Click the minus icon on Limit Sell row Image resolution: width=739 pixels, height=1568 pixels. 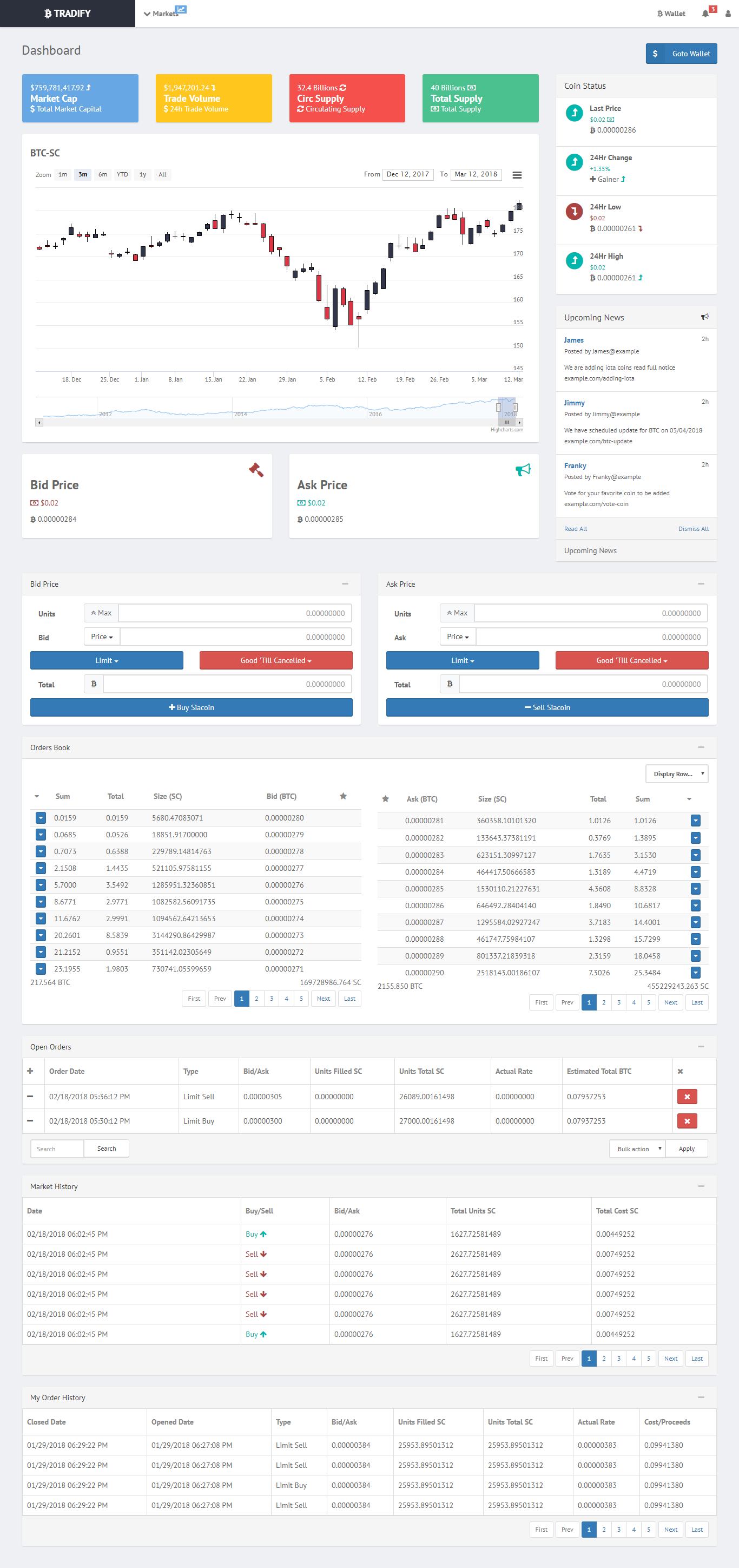click(x=30, y=1097)
